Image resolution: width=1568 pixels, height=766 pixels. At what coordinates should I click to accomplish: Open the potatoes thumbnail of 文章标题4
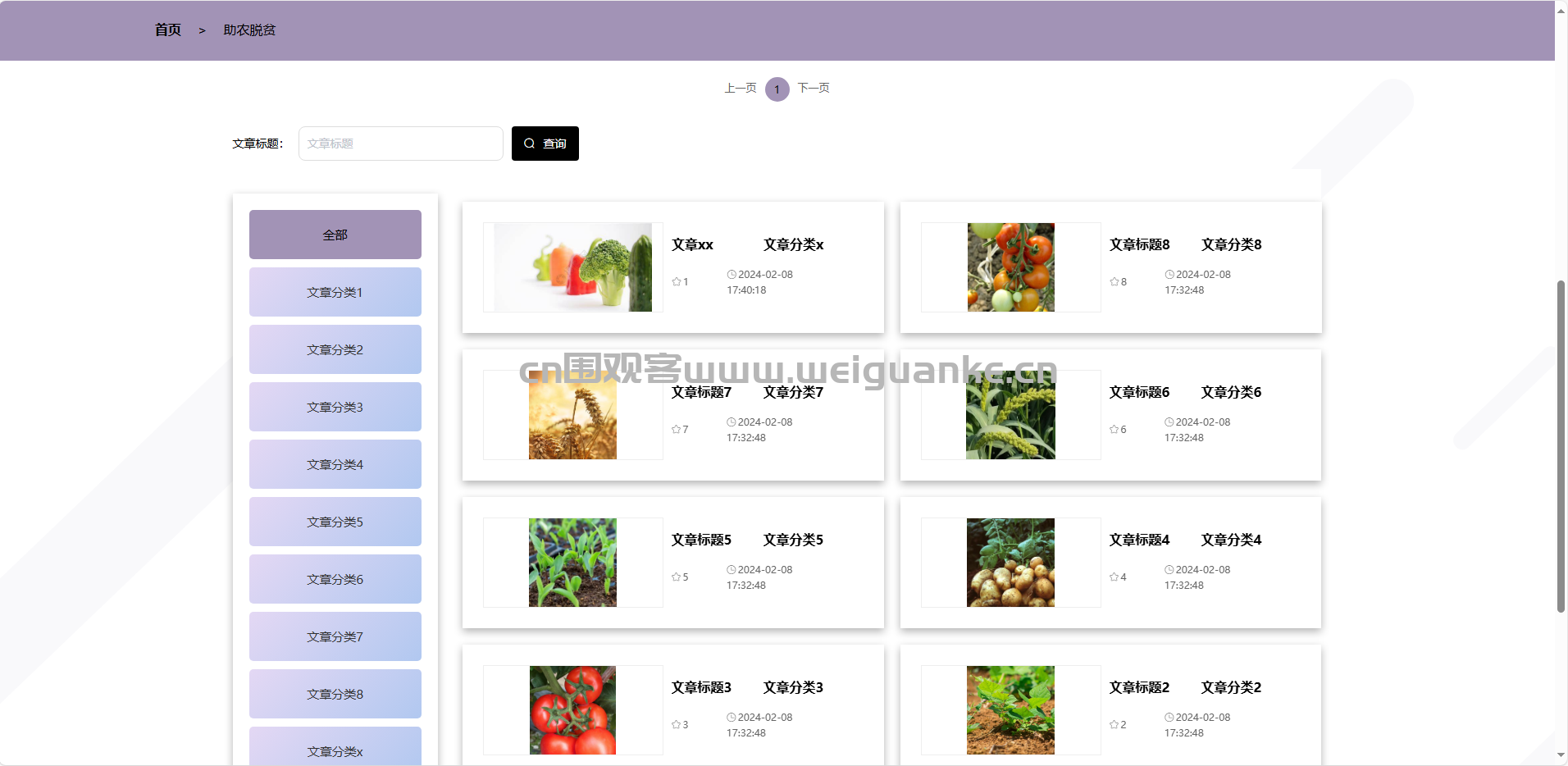[1010, 563]
